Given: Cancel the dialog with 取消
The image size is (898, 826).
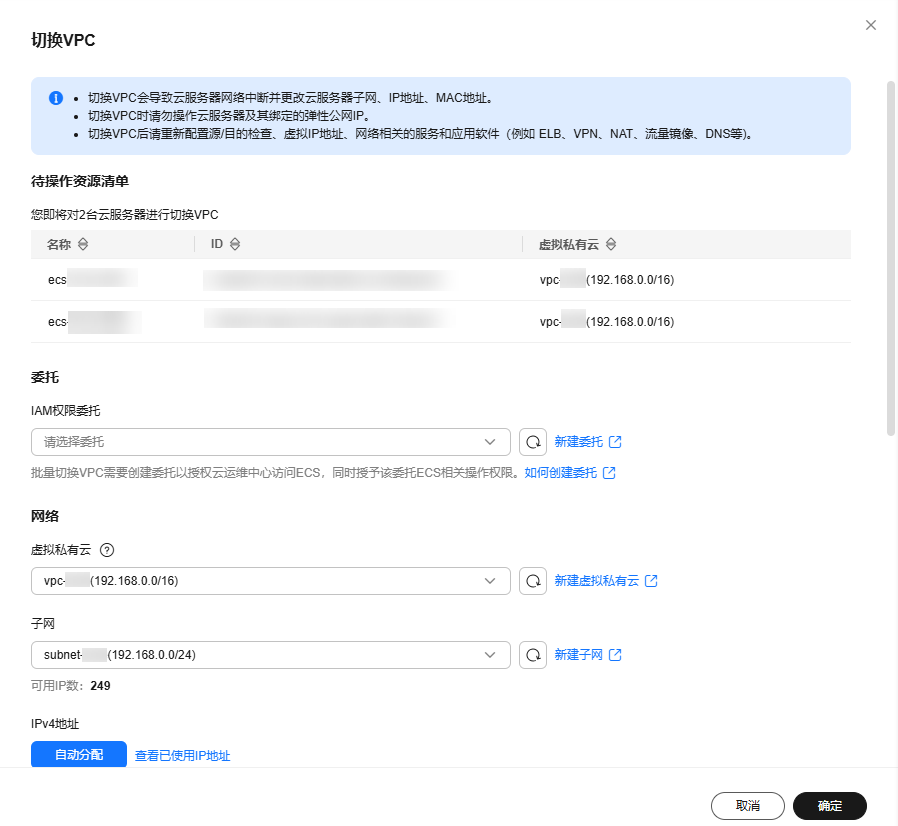Looking at the screenshot, I should tap(747, 805).
